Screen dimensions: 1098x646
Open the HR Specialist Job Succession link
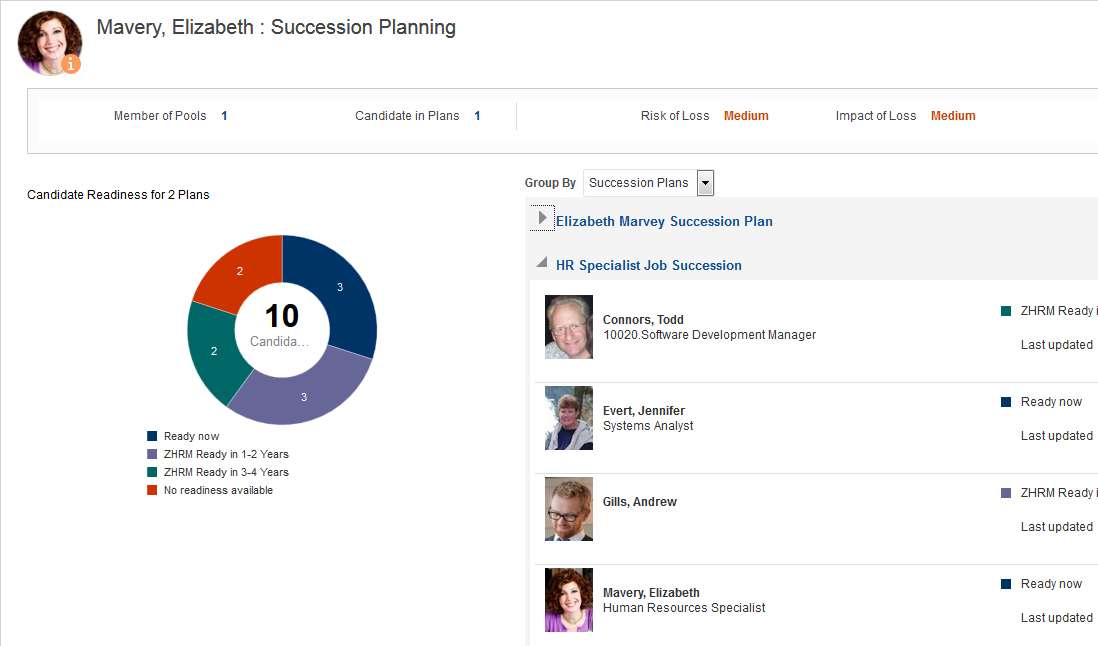(x=648, y=265)
